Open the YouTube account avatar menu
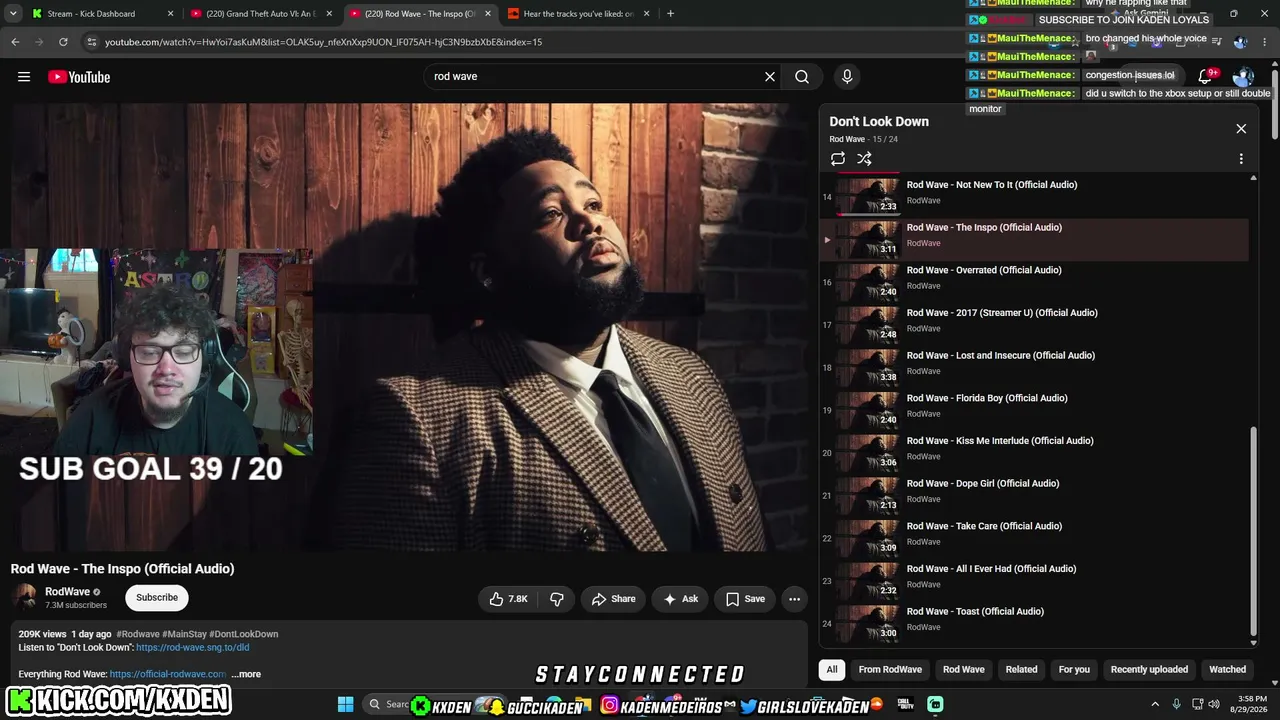Screen dimensions: 1280x720 pyautogui.click(x=1243, y=77)
